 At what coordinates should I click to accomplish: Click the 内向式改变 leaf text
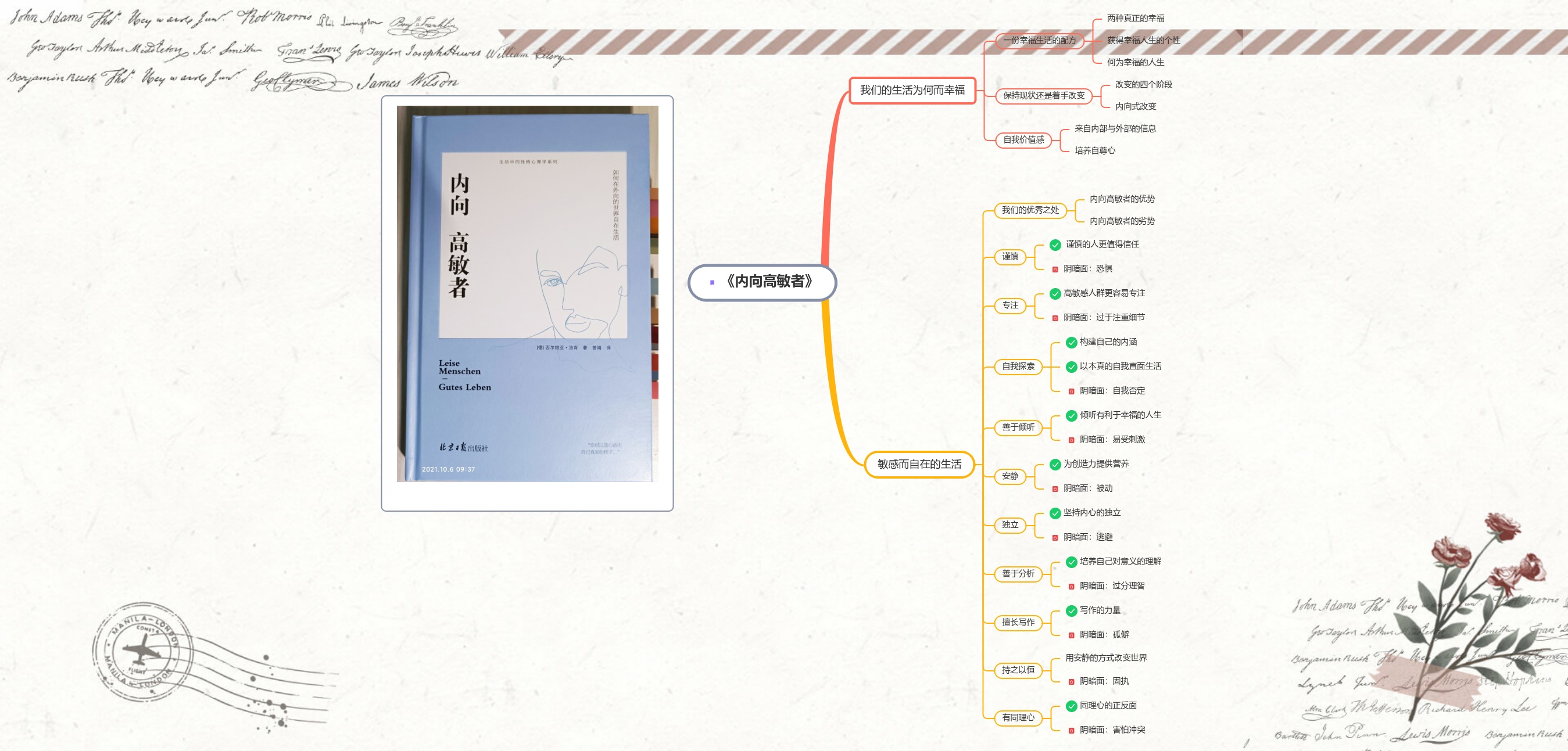[x=1135, y=106]
